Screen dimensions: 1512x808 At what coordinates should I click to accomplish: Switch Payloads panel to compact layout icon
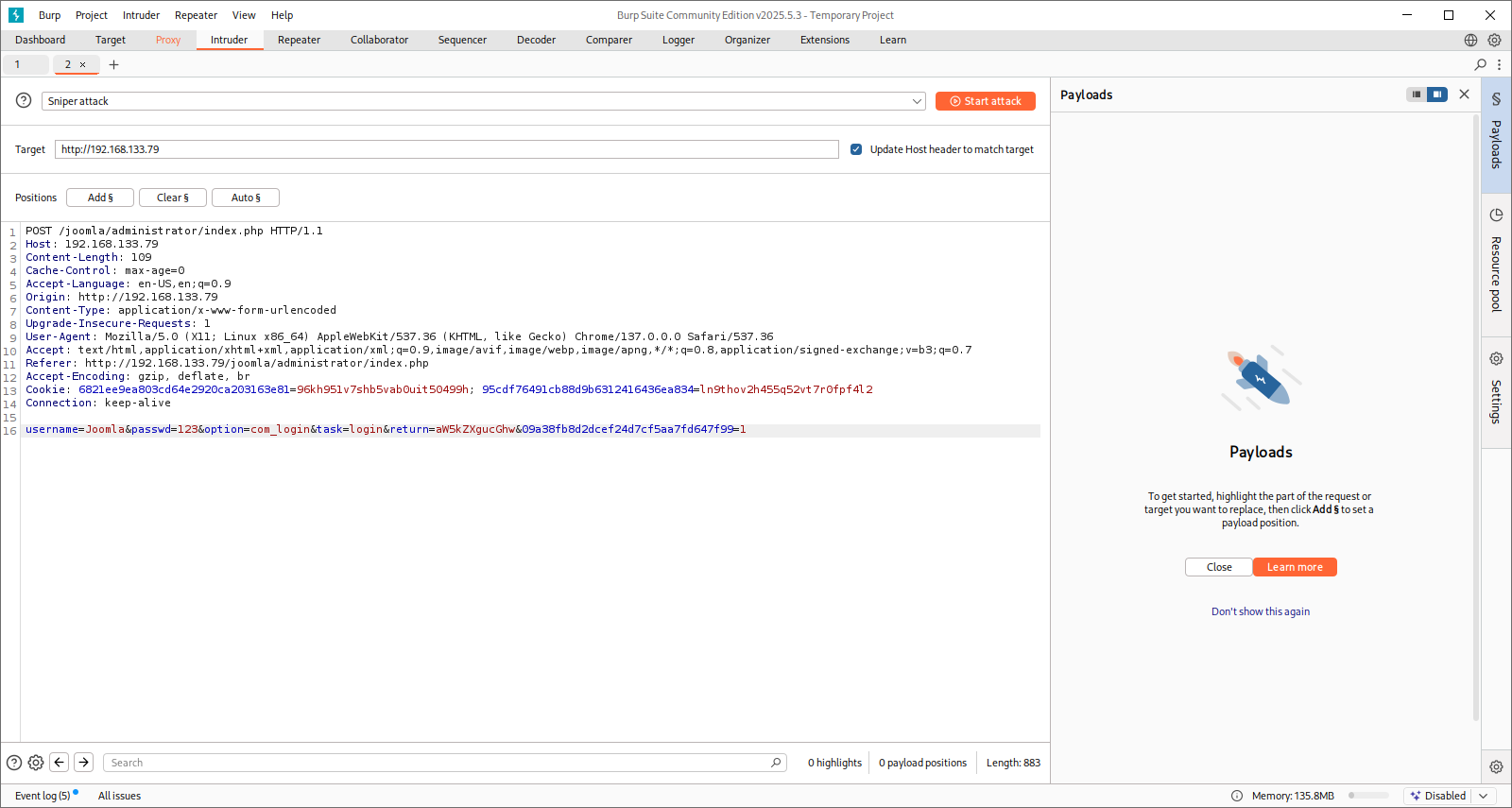tap(1416, 95)
